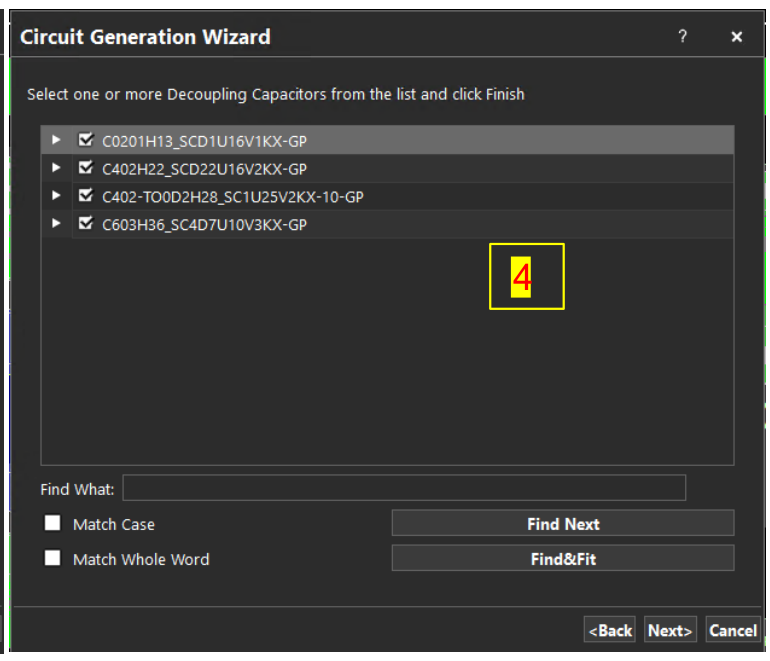Click the Match Case label text
Viewport: 770px width, 661px height.
[114, 524]
